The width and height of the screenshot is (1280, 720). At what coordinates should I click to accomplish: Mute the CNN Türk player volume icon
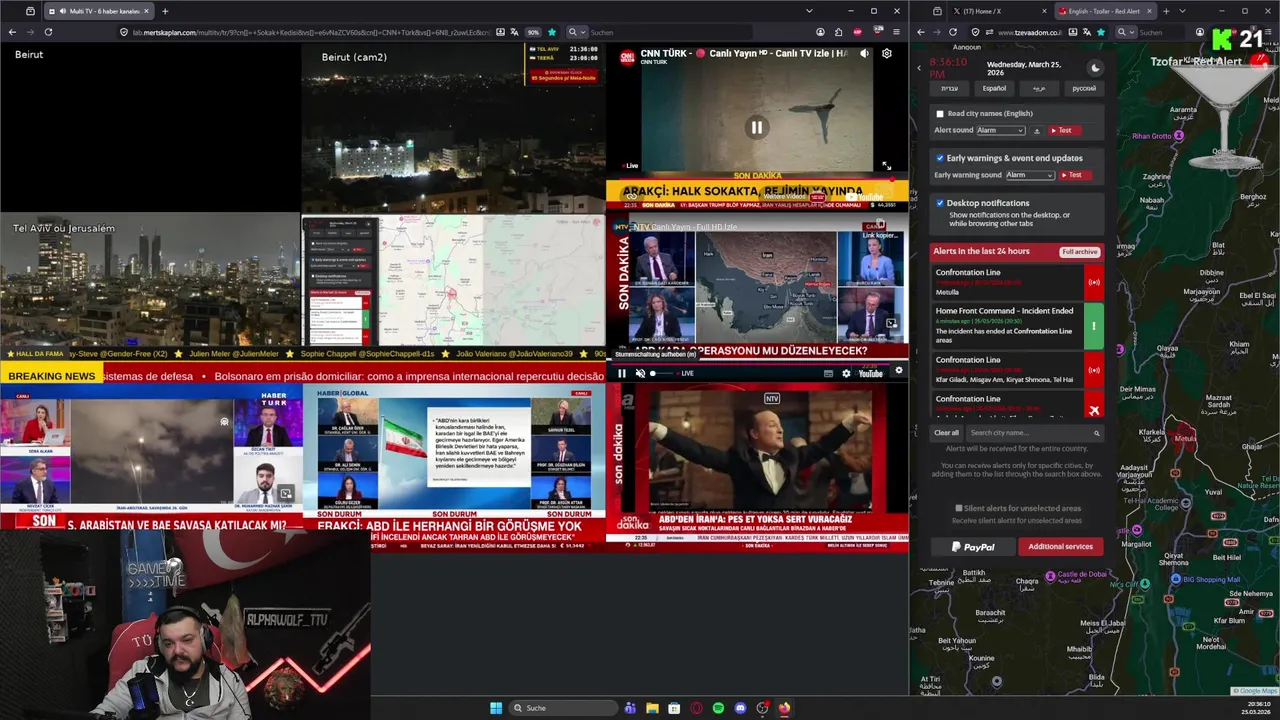coord(864,54)
